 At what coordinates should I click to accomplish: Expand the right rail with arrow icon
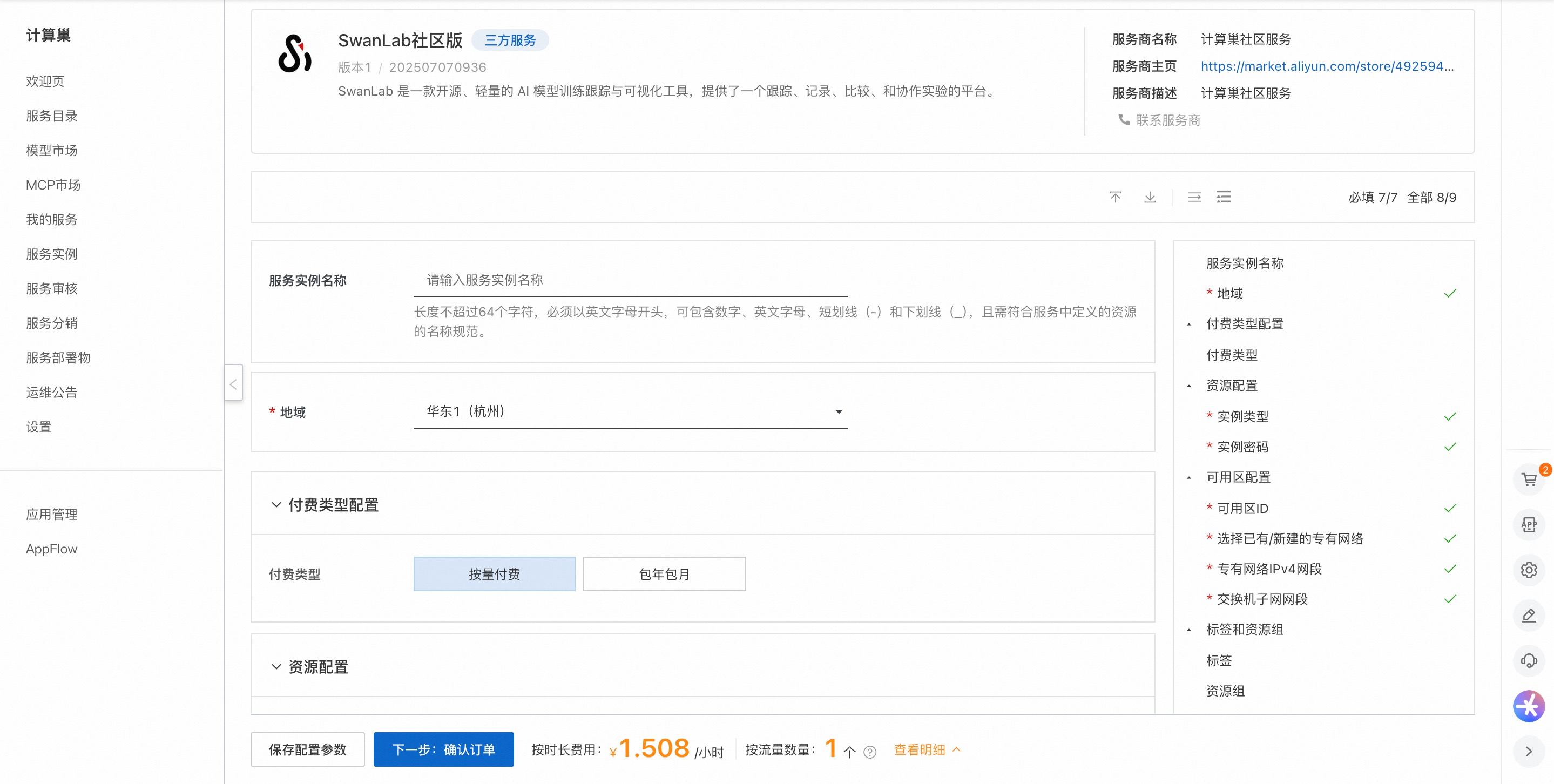pyautogui.click(x=1529, y=752)
